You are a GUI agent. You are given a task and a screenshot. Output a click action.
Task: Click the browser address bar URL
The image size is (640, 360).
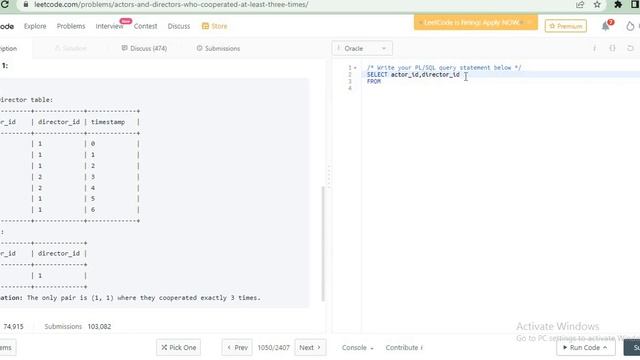[171, 4]
